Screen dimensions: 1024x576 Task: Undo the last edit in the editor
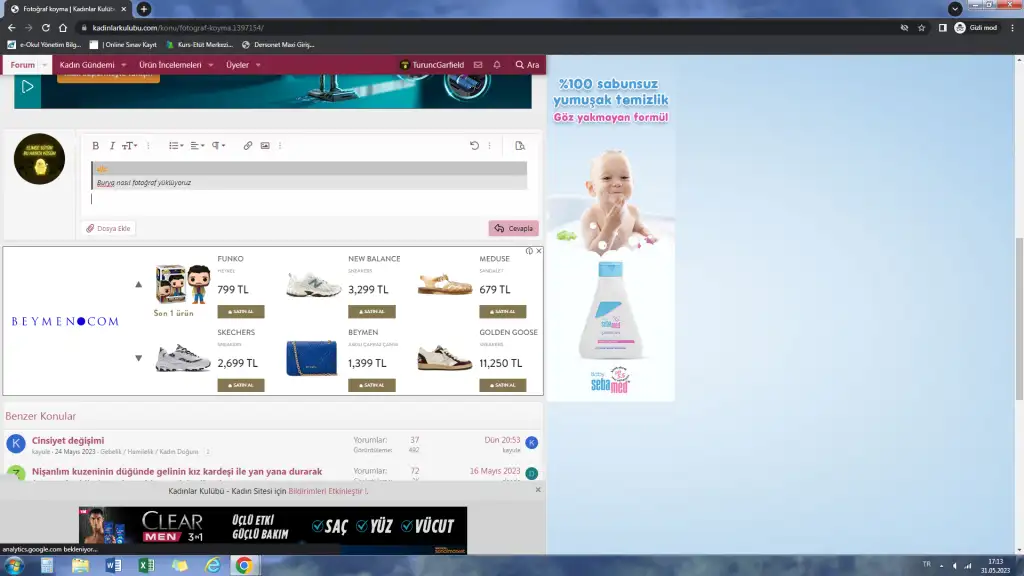(x=474, y=146)
